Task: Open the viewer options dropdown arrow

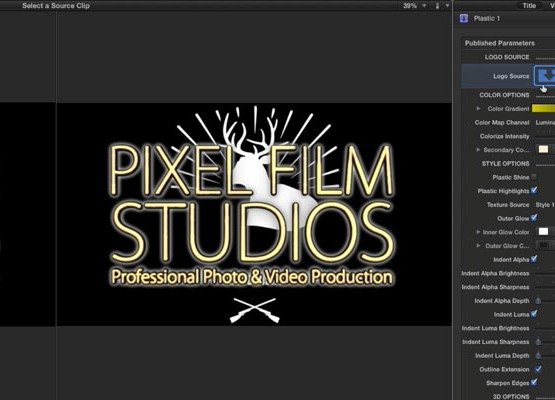Action: pos(447,6)
